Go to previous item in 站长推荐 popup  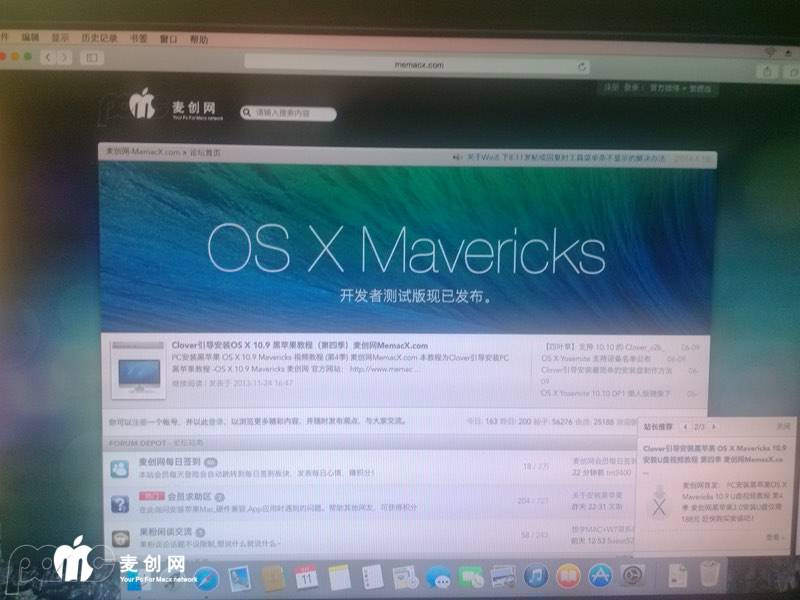684,426
